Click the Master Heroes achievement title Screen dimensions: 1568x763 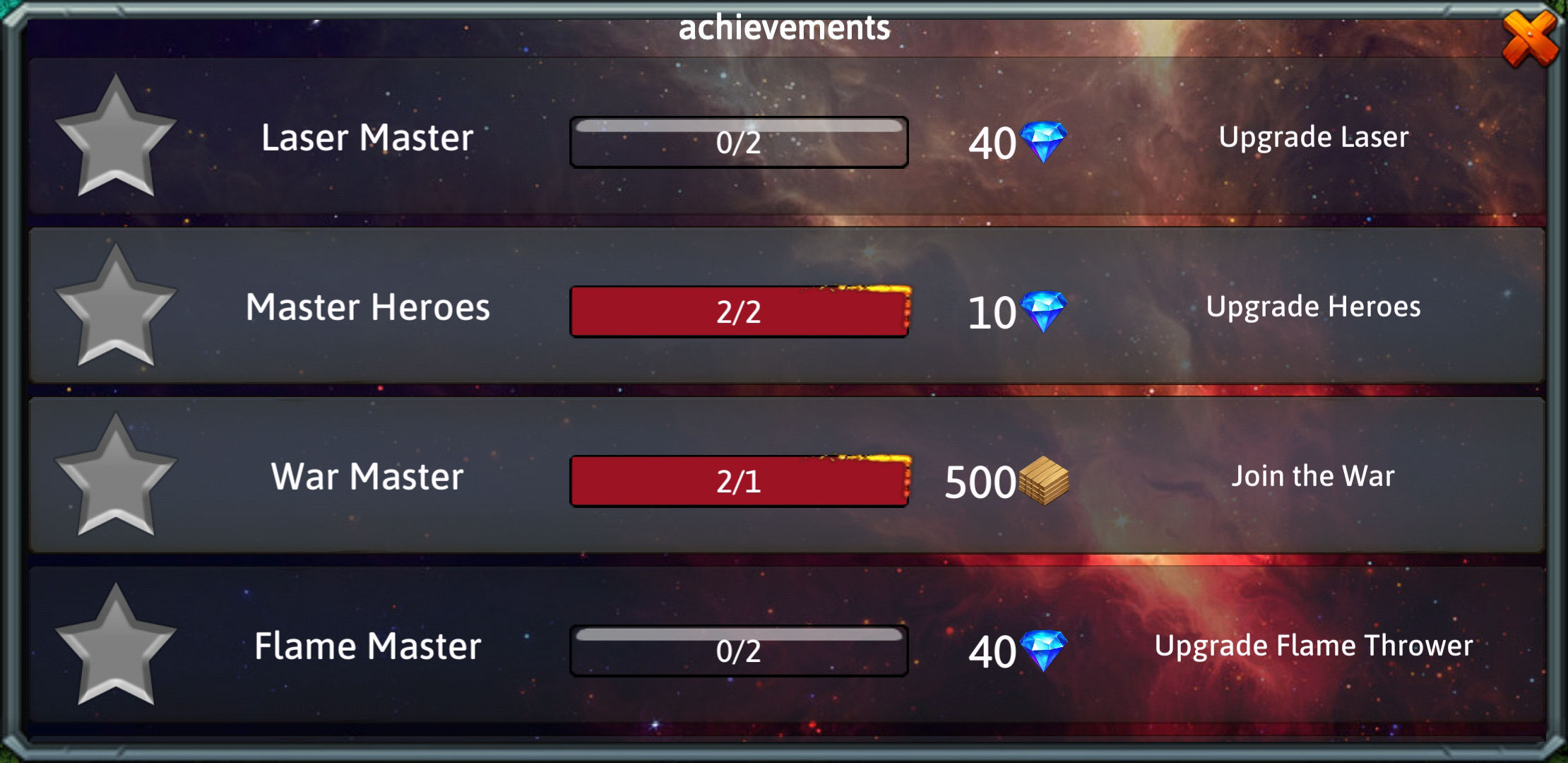click(368, 307)
